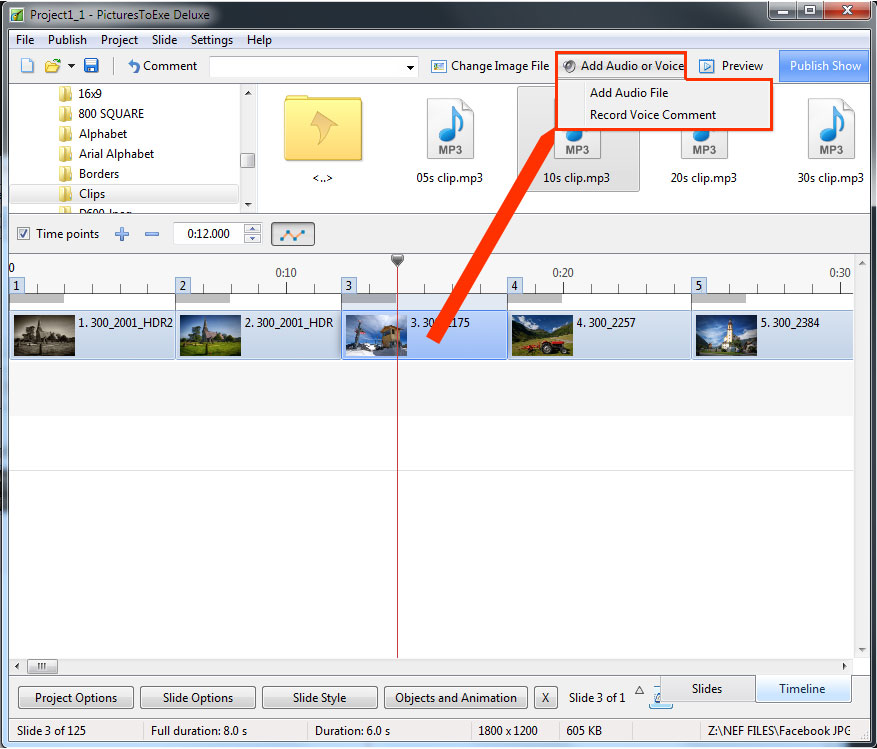Disable the Time points checkbox
Screen dimensions: 877x749
[x=23, y=233]
